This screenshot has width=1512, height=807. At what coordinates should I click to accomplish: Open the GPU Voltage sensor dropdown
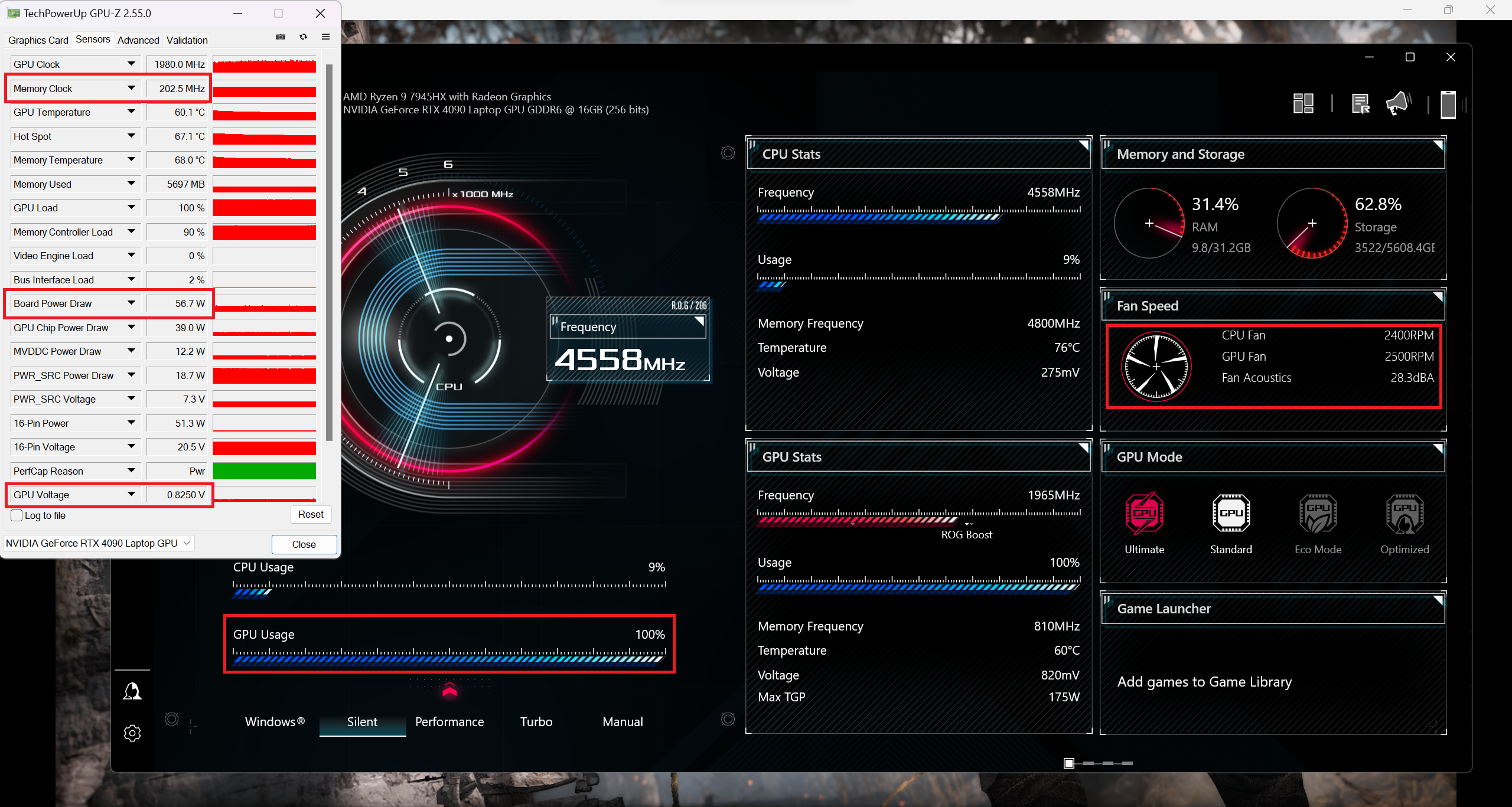[131, 494]
